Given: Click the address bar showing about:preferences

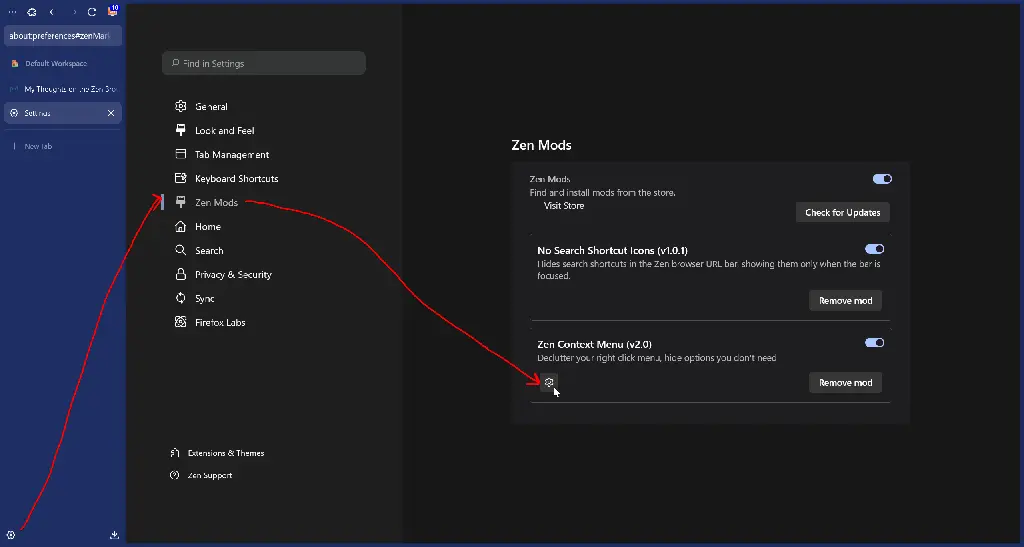Looking at the screenshot, I should coord(63,36).
